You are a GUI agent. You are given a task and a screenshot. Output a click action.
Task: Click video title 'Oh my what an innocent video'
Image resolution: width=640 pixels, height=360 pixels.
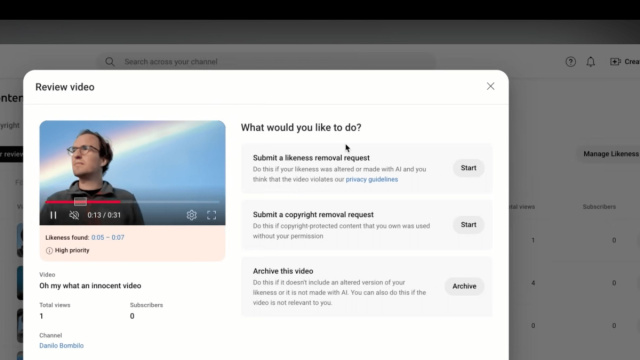coord(90,286)
